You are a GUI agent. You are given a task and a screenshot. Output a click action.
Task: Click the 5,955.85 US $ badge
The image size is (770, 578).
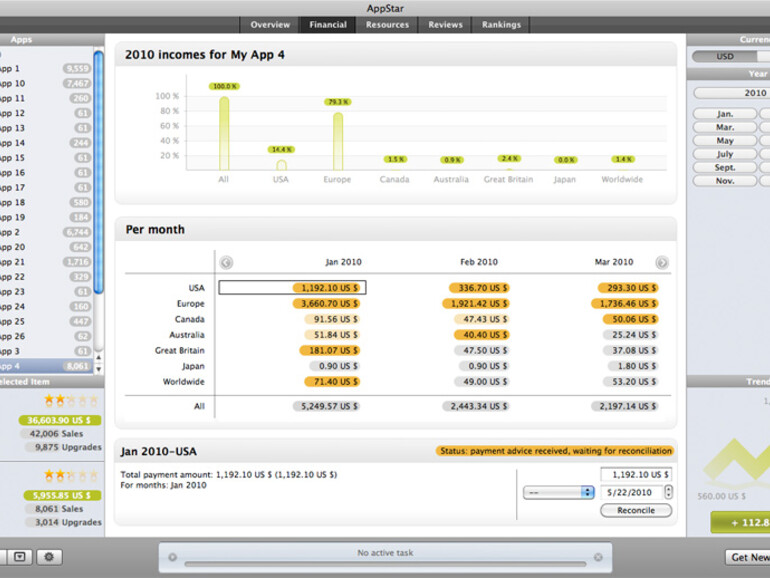tap(62, 495)
